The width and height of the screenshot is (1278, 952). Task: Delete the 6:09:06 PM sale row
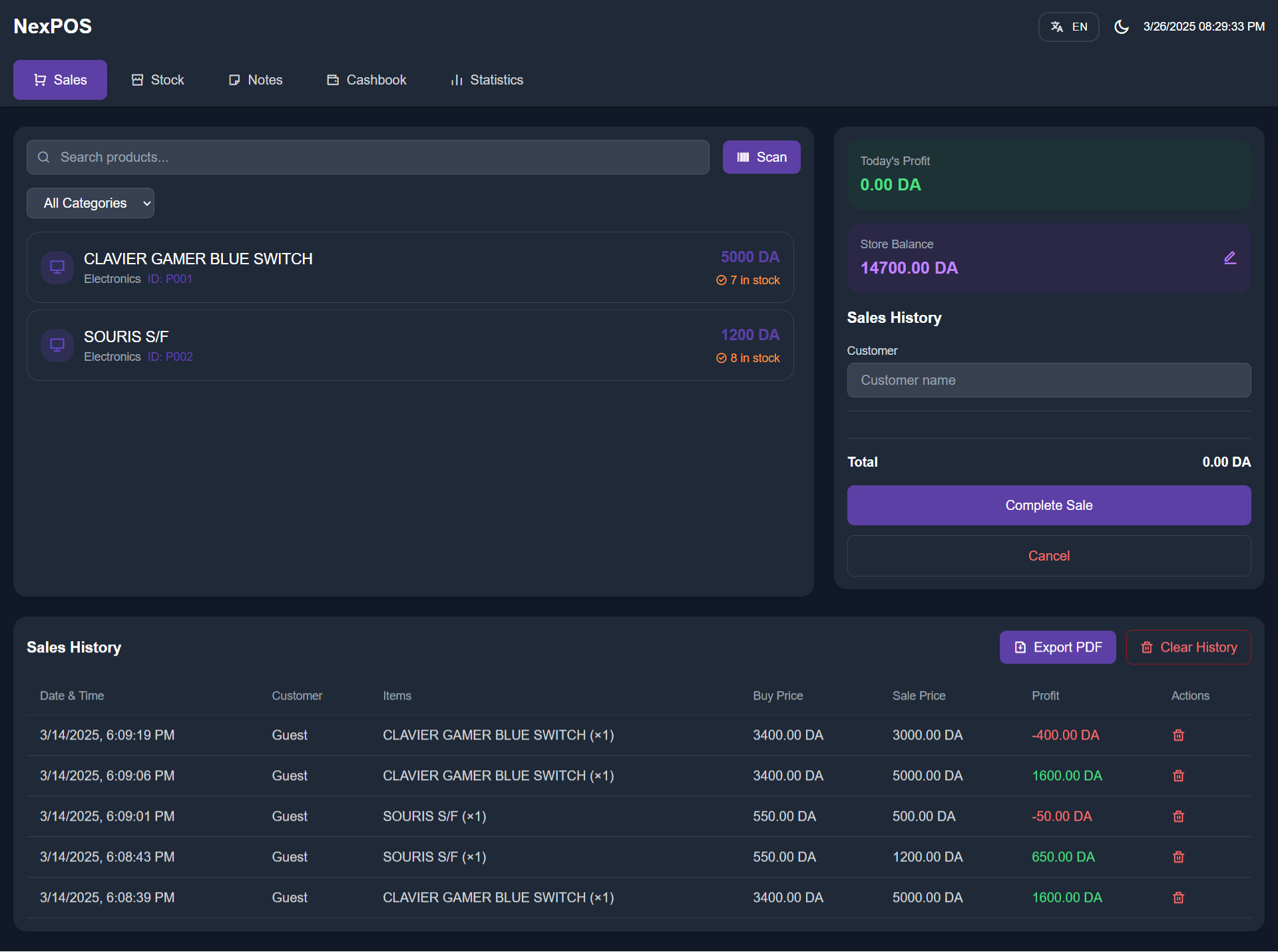(x=1178, y=776)
